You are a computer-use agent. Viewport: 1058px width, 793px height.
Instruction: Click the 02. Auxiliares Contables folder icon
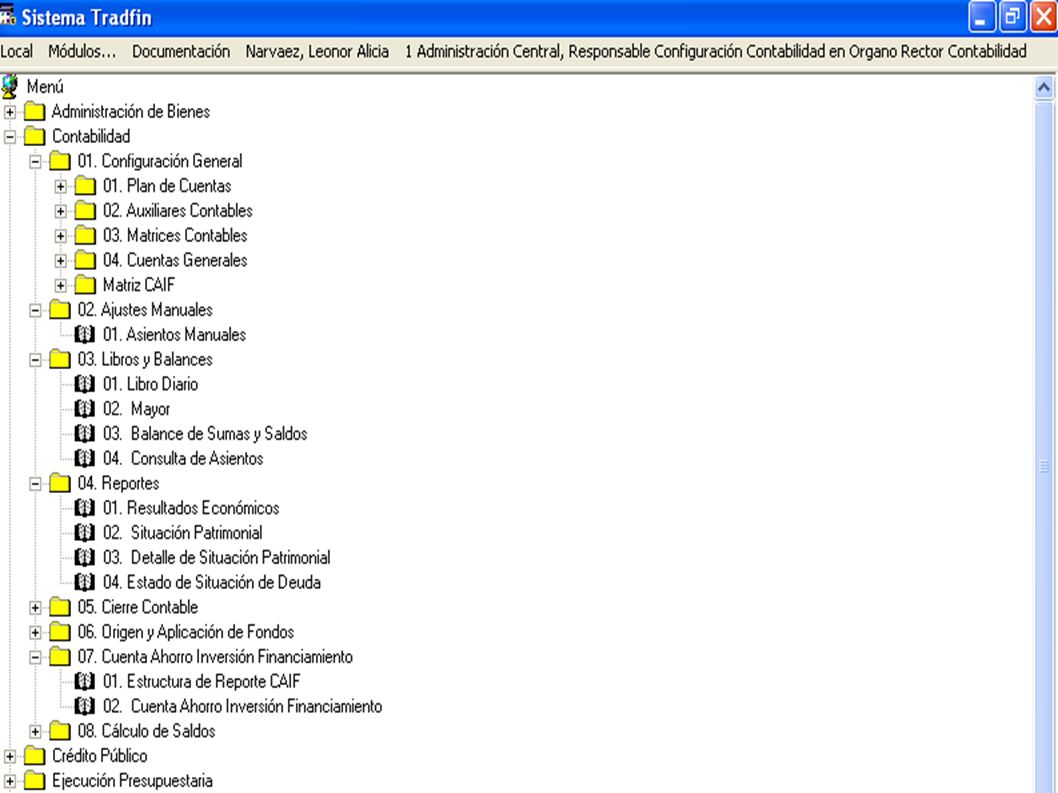(x=85, y=211)
